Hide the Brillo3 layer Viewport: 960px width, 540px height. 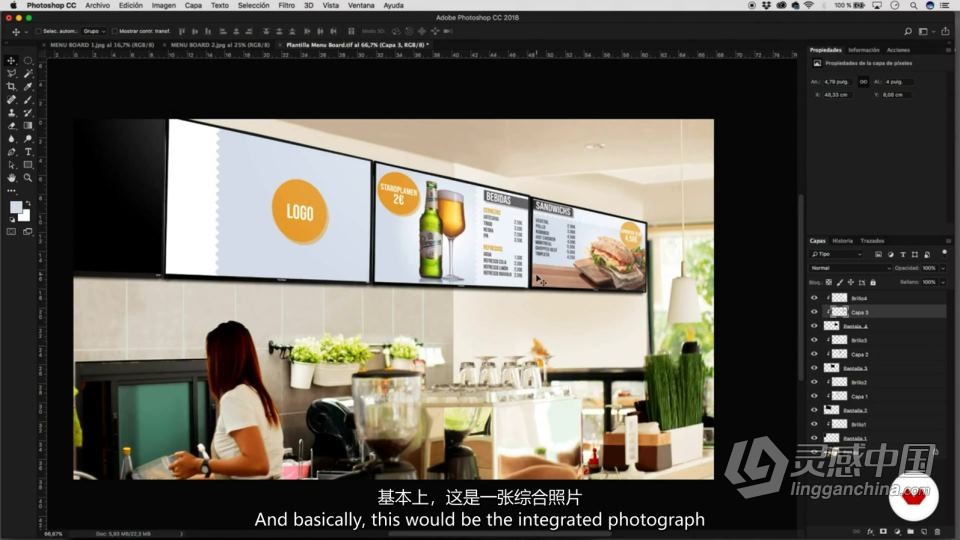814,340
